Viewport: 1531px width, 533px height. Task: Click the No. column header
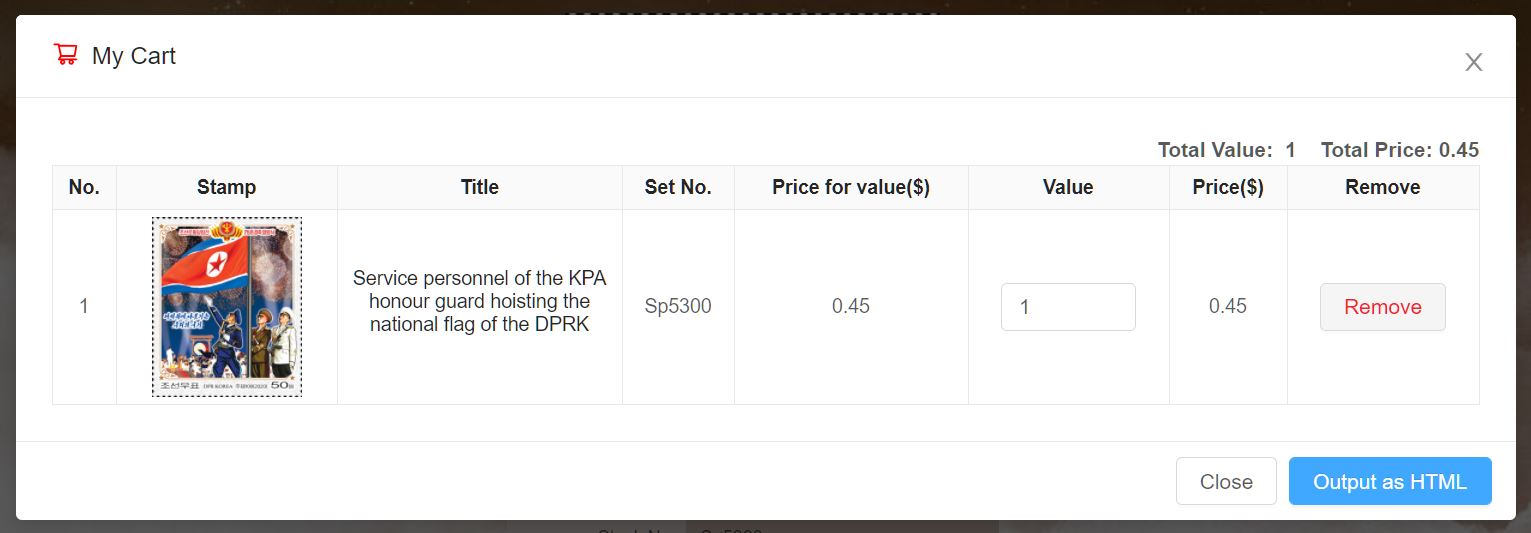[x=84, y=187]
